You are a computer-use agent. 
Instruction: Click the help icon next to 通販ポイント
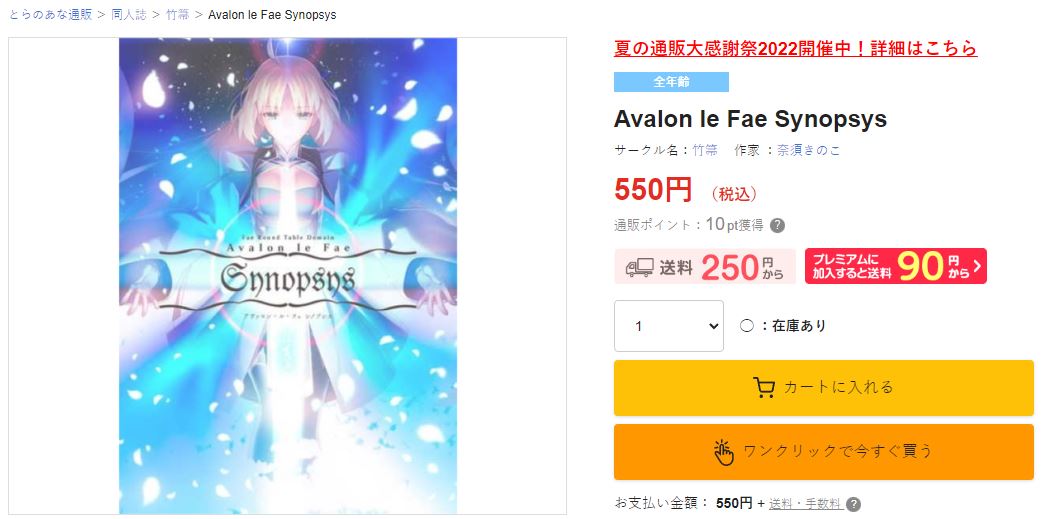[x=777, y=226]
